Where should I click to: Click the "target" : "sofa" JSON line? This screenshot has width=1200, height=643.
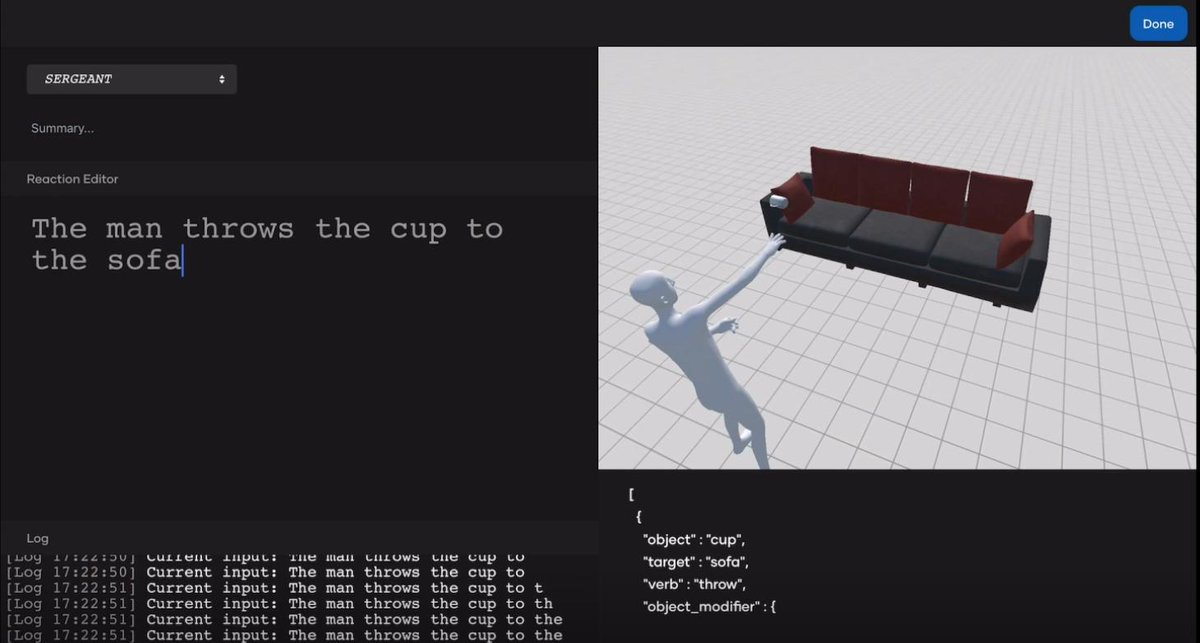695,562
